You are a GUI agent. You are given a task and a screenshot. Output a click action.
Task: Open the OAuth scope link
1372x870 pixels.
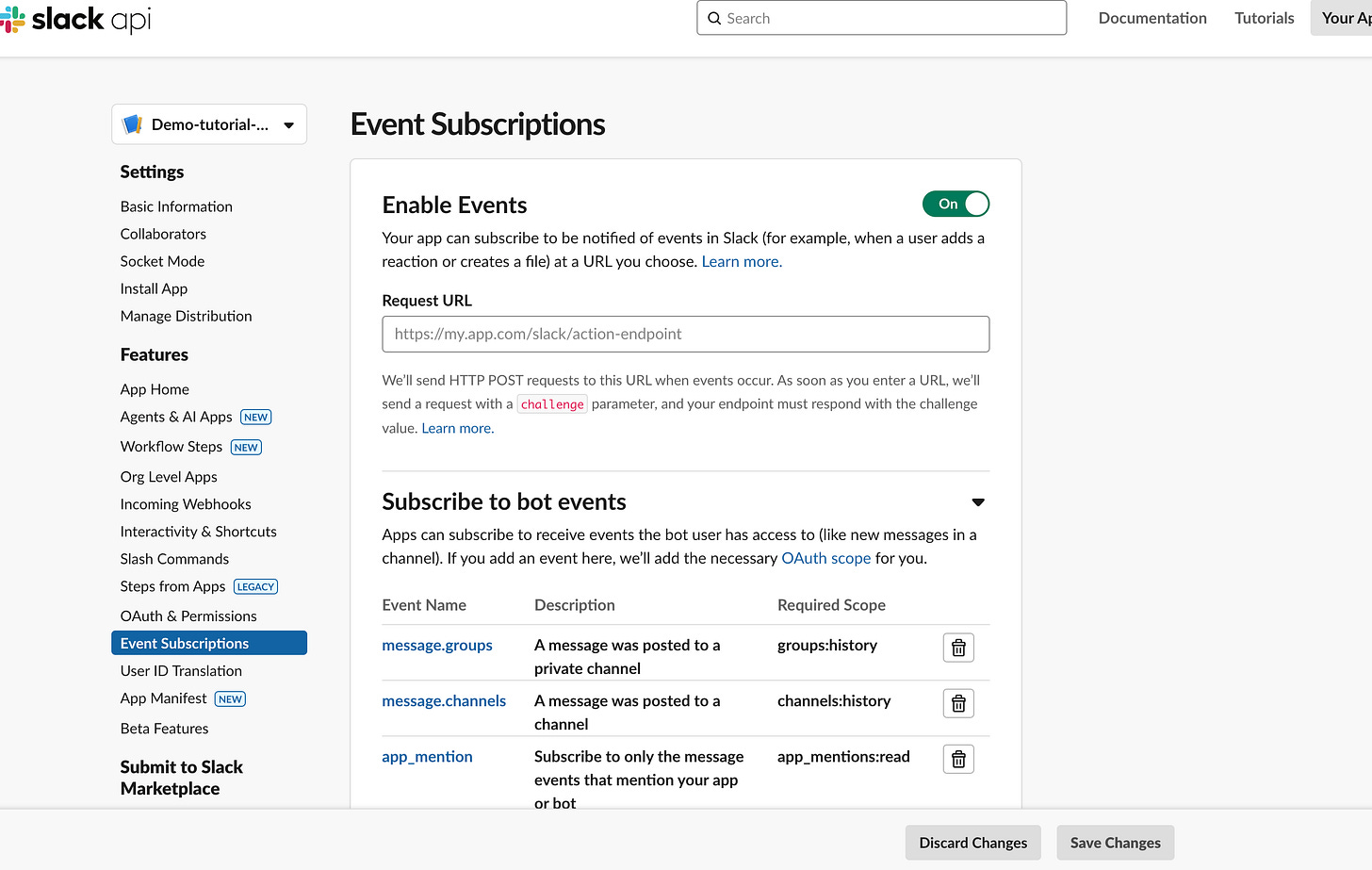[x=826, y=558]
